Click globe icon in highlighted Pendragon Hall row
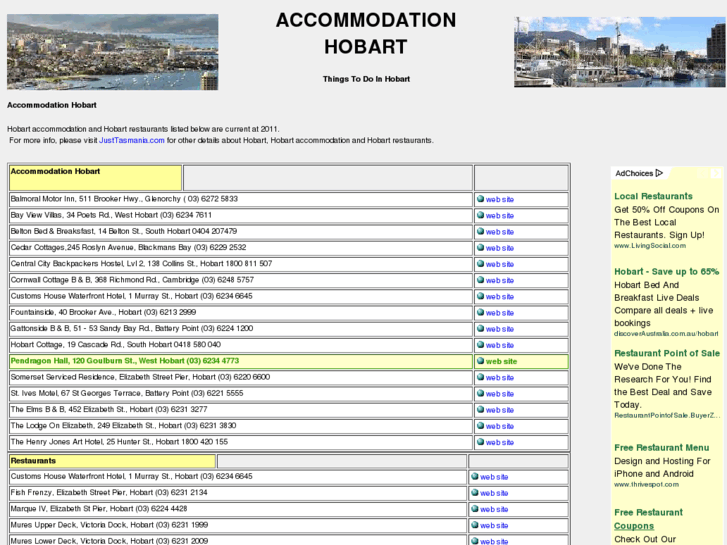This screenshot has width=727, height=545. click(480, 361)
